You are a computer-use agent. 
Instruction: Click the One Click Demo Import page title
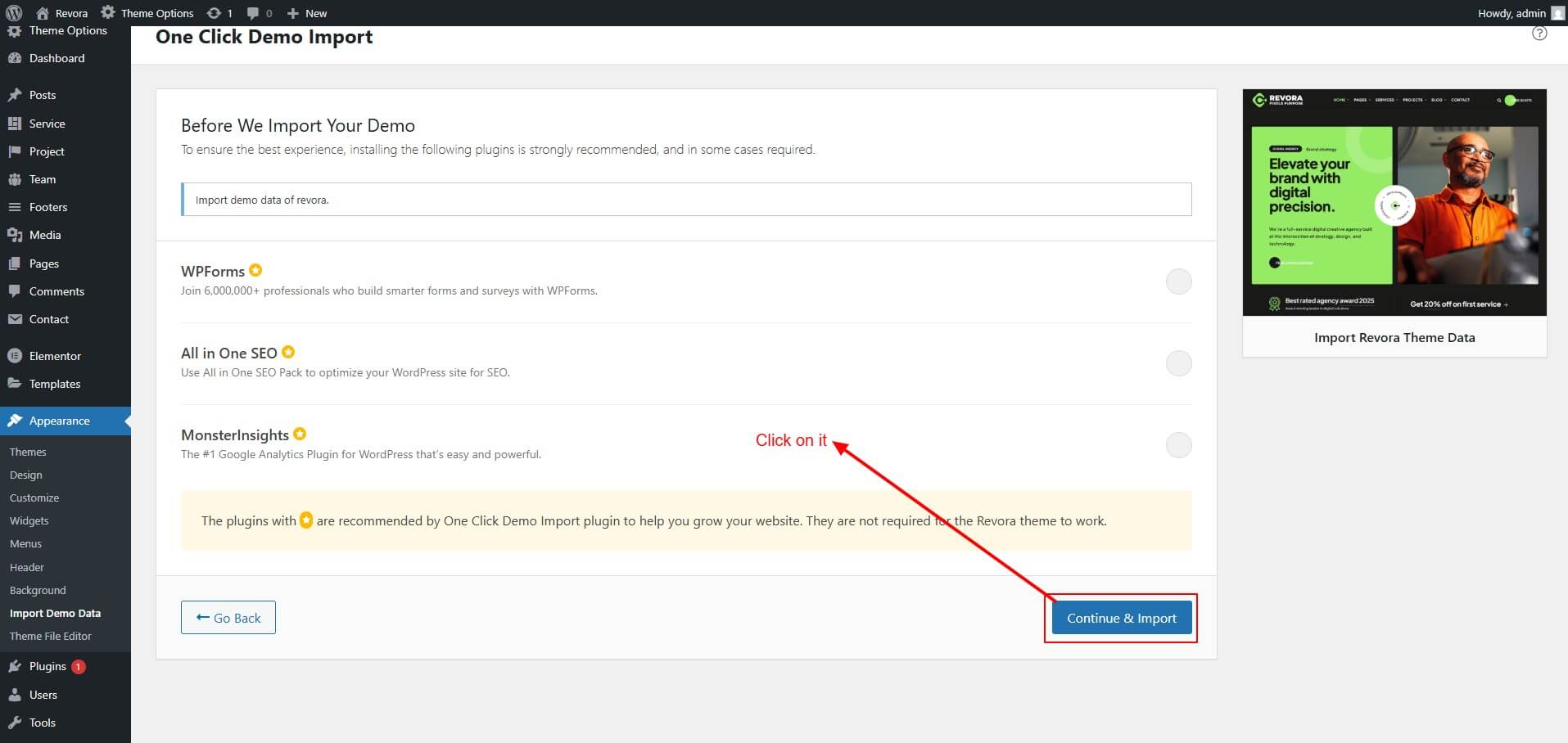tap(264, 37)
